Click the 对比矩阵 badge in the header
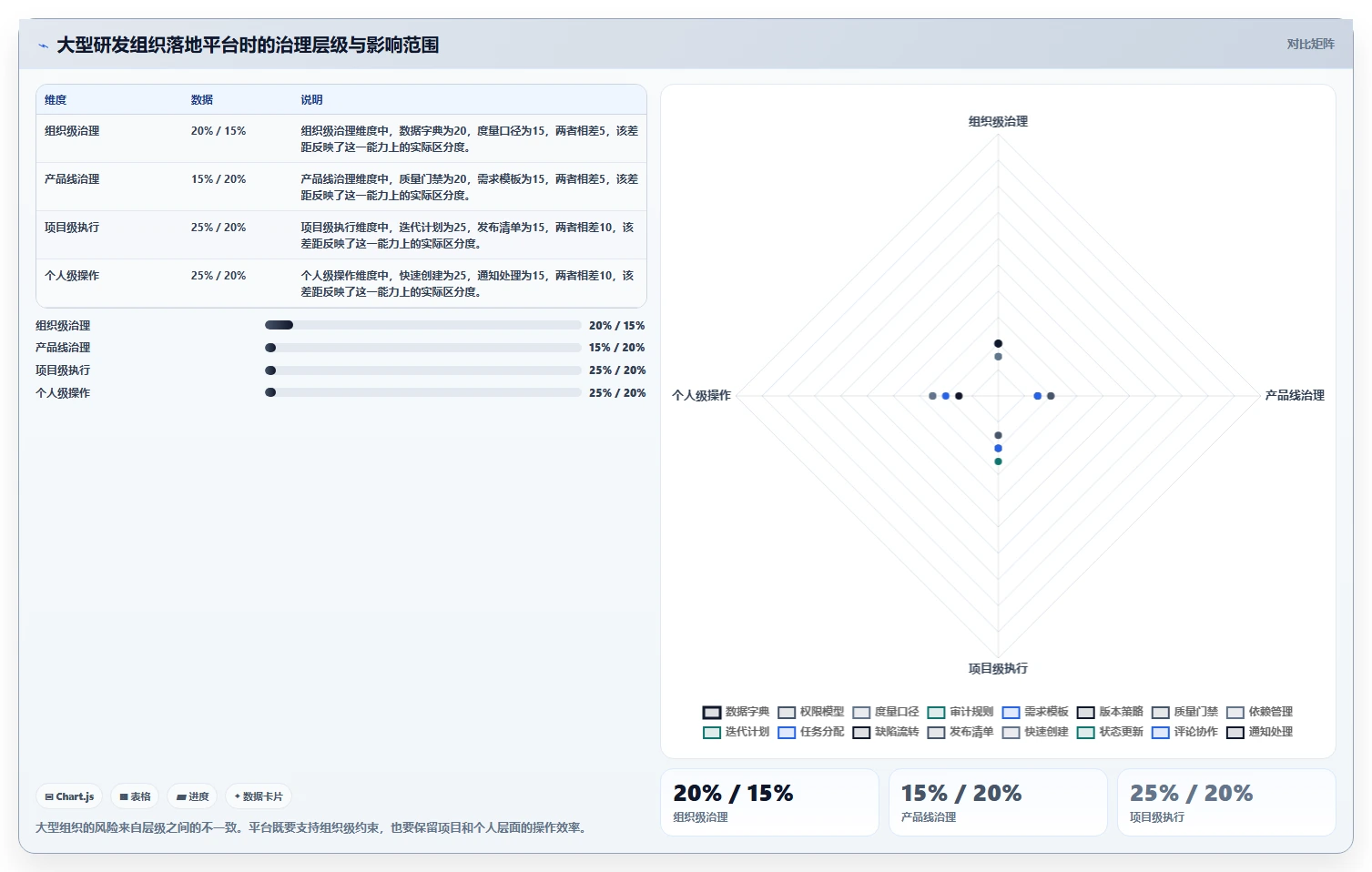This screenshot has height=872, width=1372. coord(1310,44)
